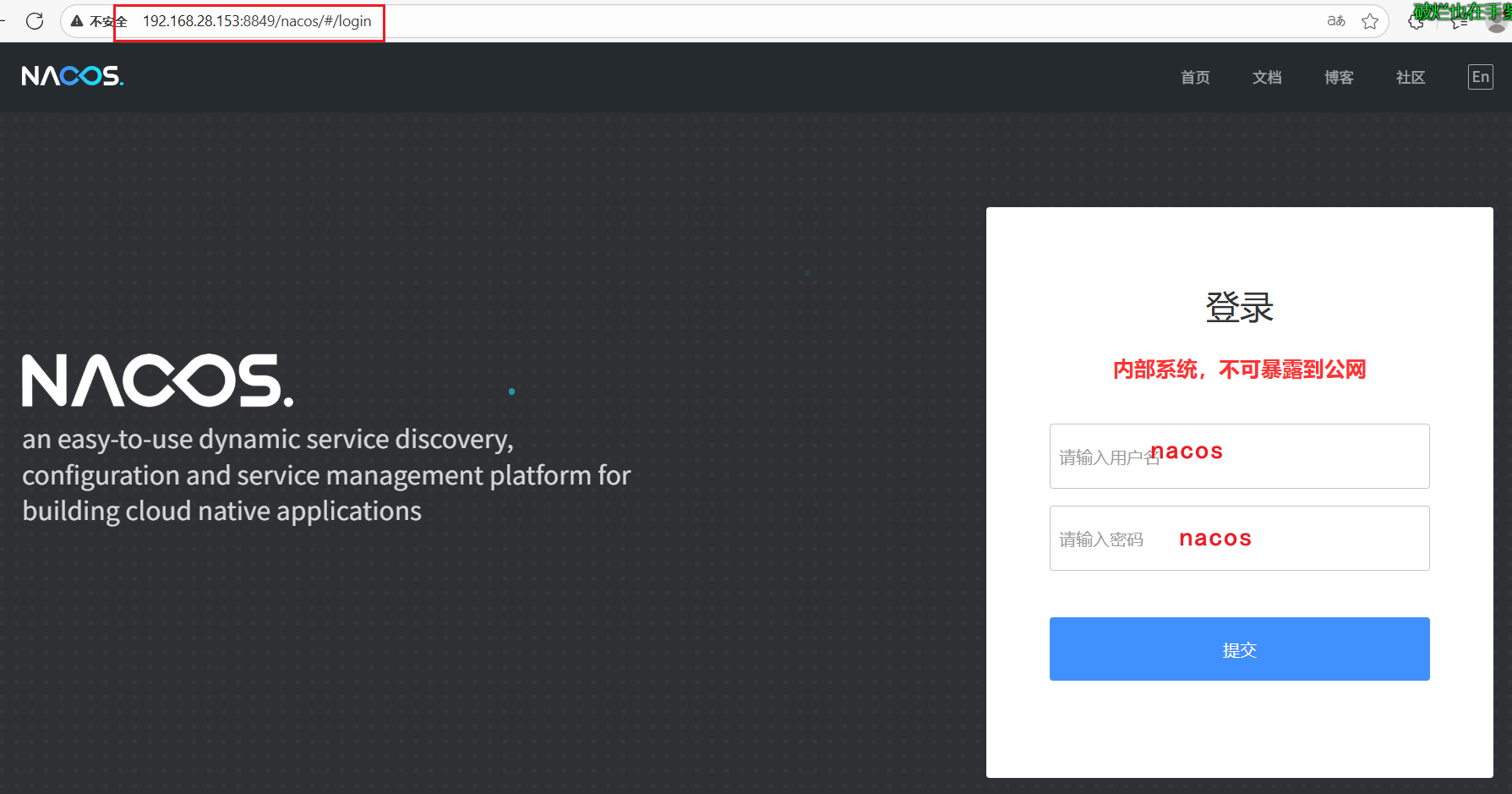Viewport: 1512px width, 794px height.
Task: Click the Nacos tagline description text
Action: coord(326,475)
